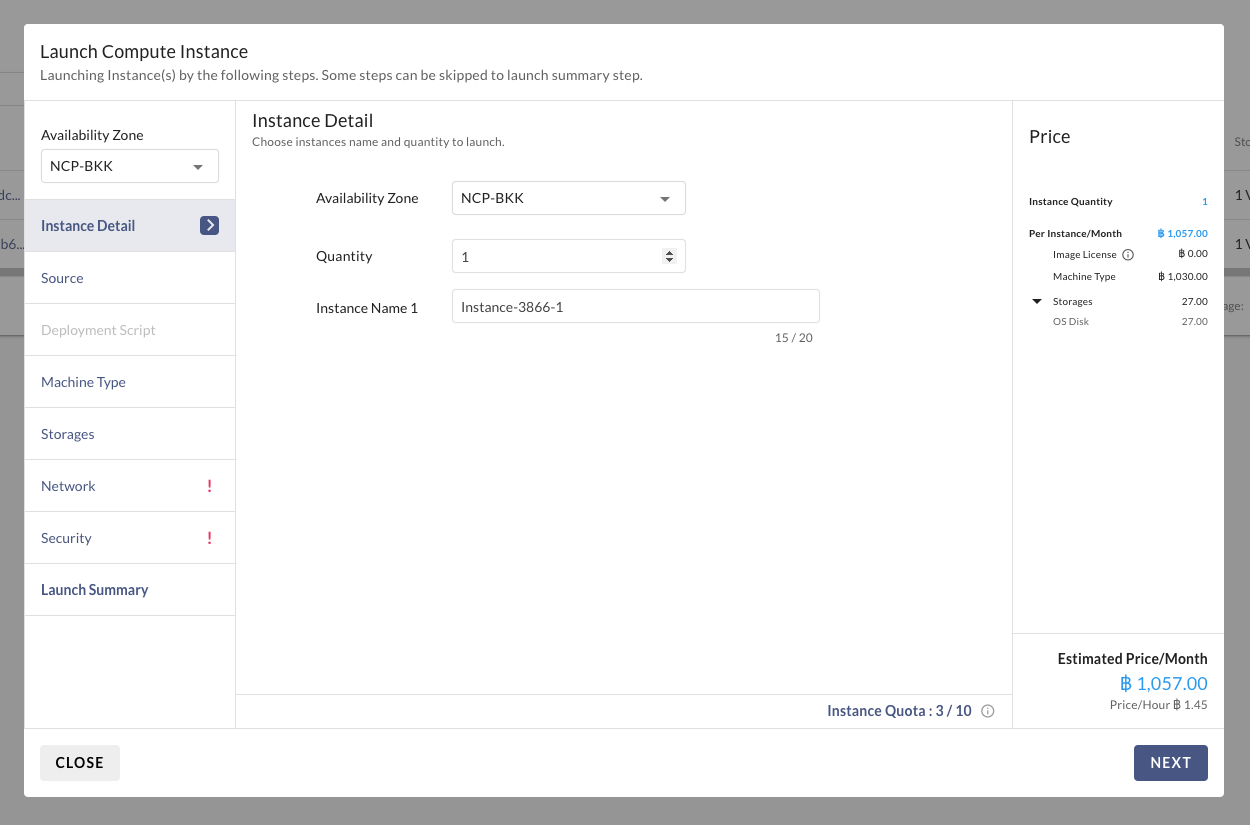Screen dimensions: 1250x825
Task: Go to the Source step
Action: [x=62, y=278]
